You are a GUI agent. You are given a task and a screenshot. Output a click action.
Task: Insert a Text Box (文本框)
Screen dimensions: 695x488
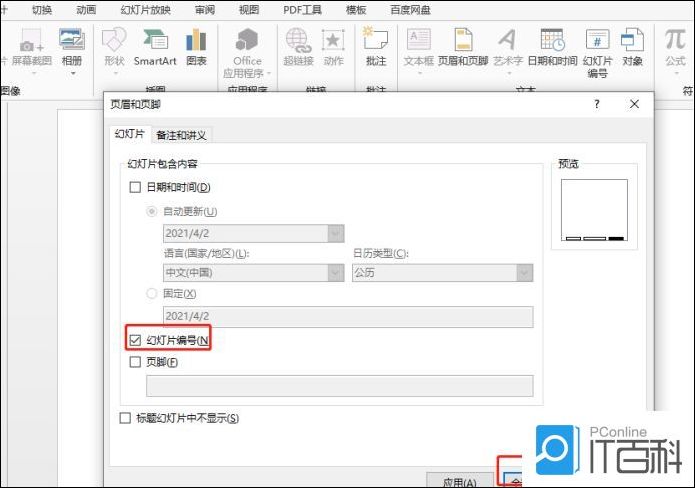coord(418,49)
